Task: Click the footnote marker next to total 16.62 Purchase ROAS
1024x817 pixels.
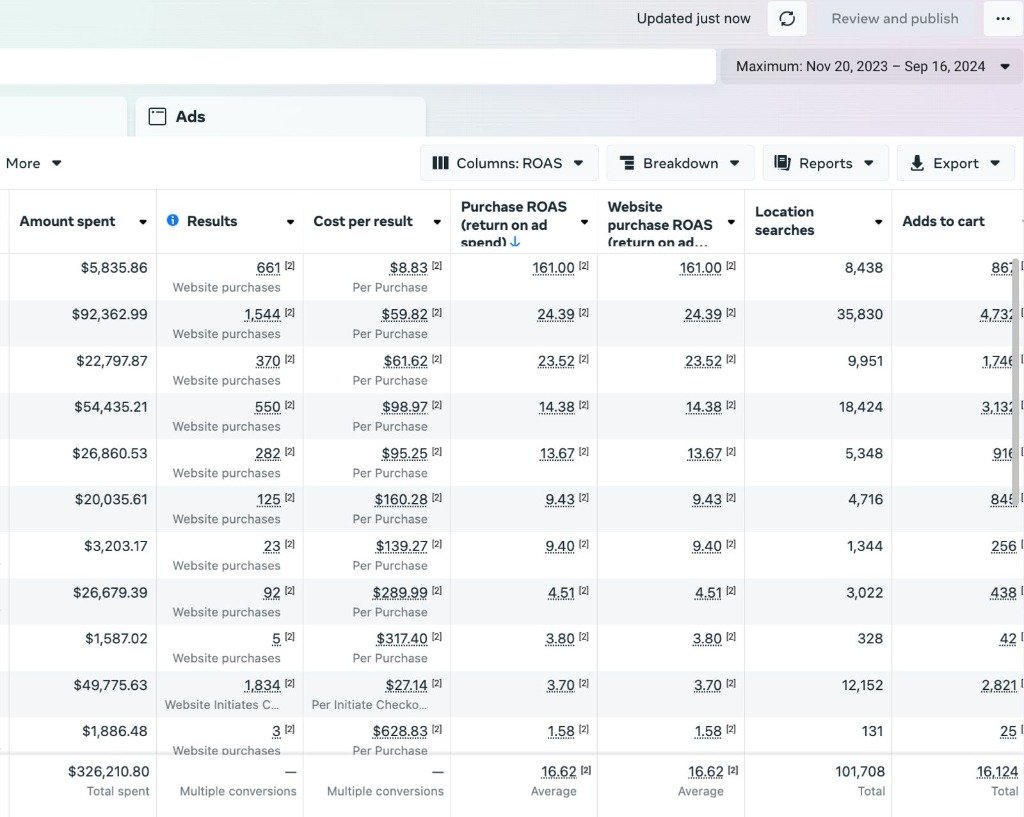Action: point(586,770)
